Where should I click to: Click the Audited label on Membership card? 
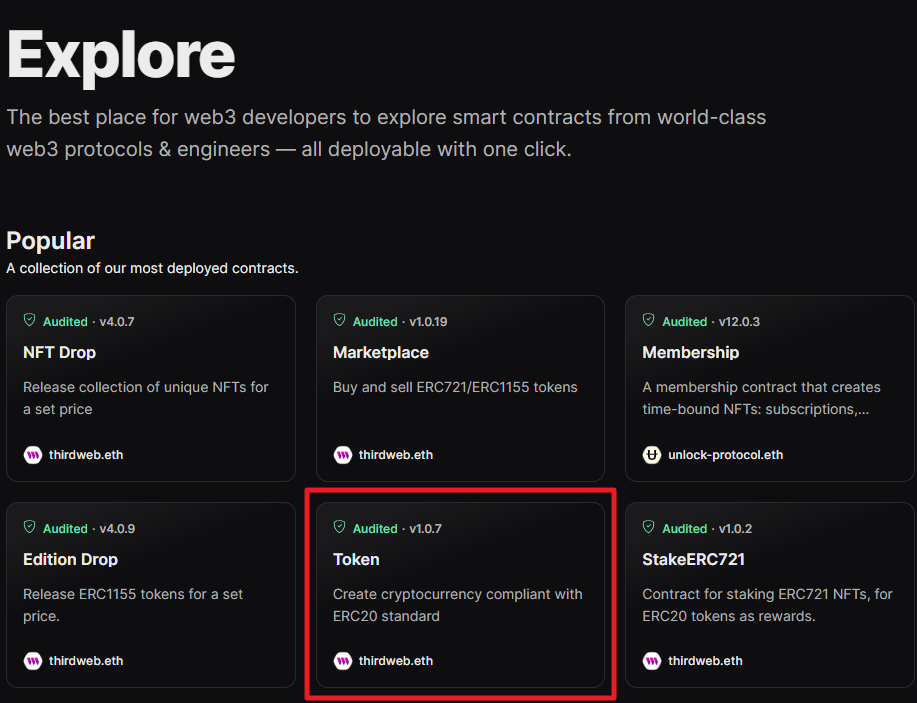684,322
